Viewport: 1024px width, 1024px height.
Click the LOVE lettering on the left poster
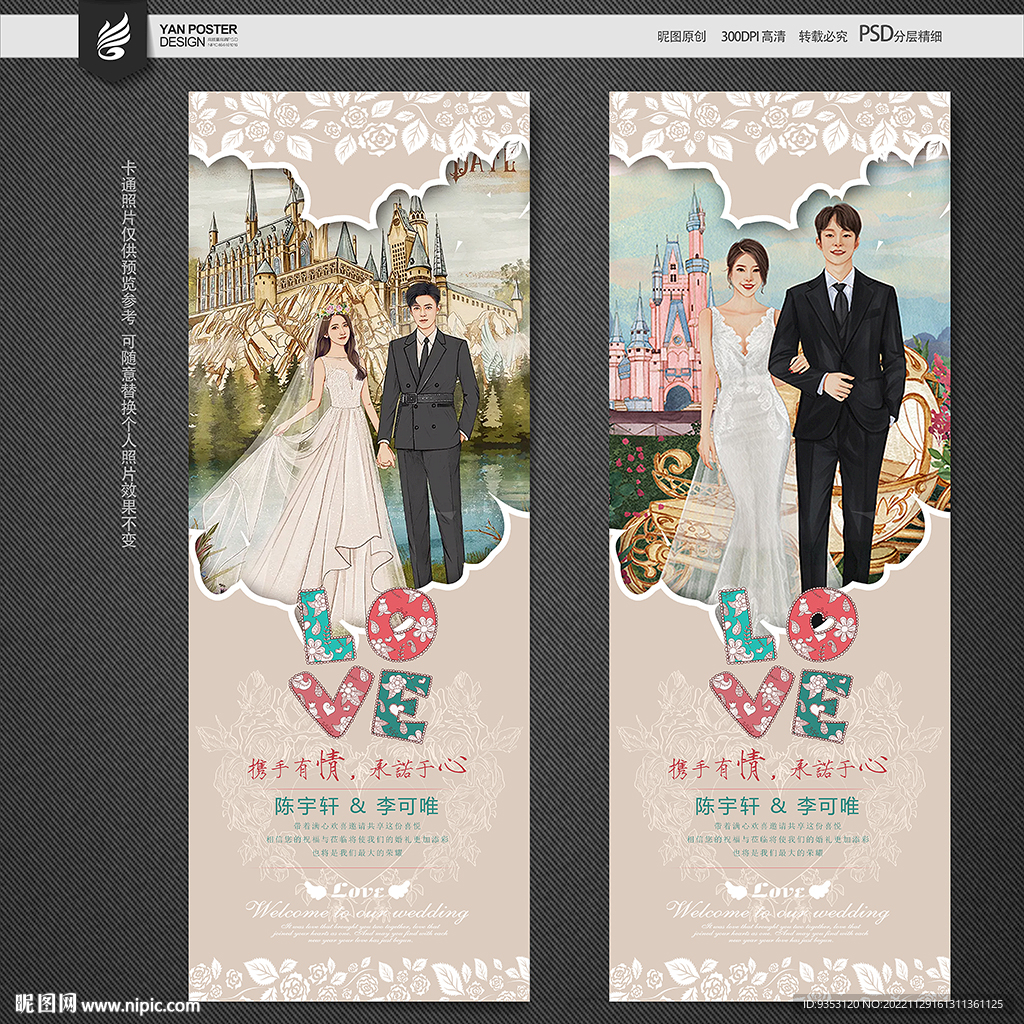(365, 663)
